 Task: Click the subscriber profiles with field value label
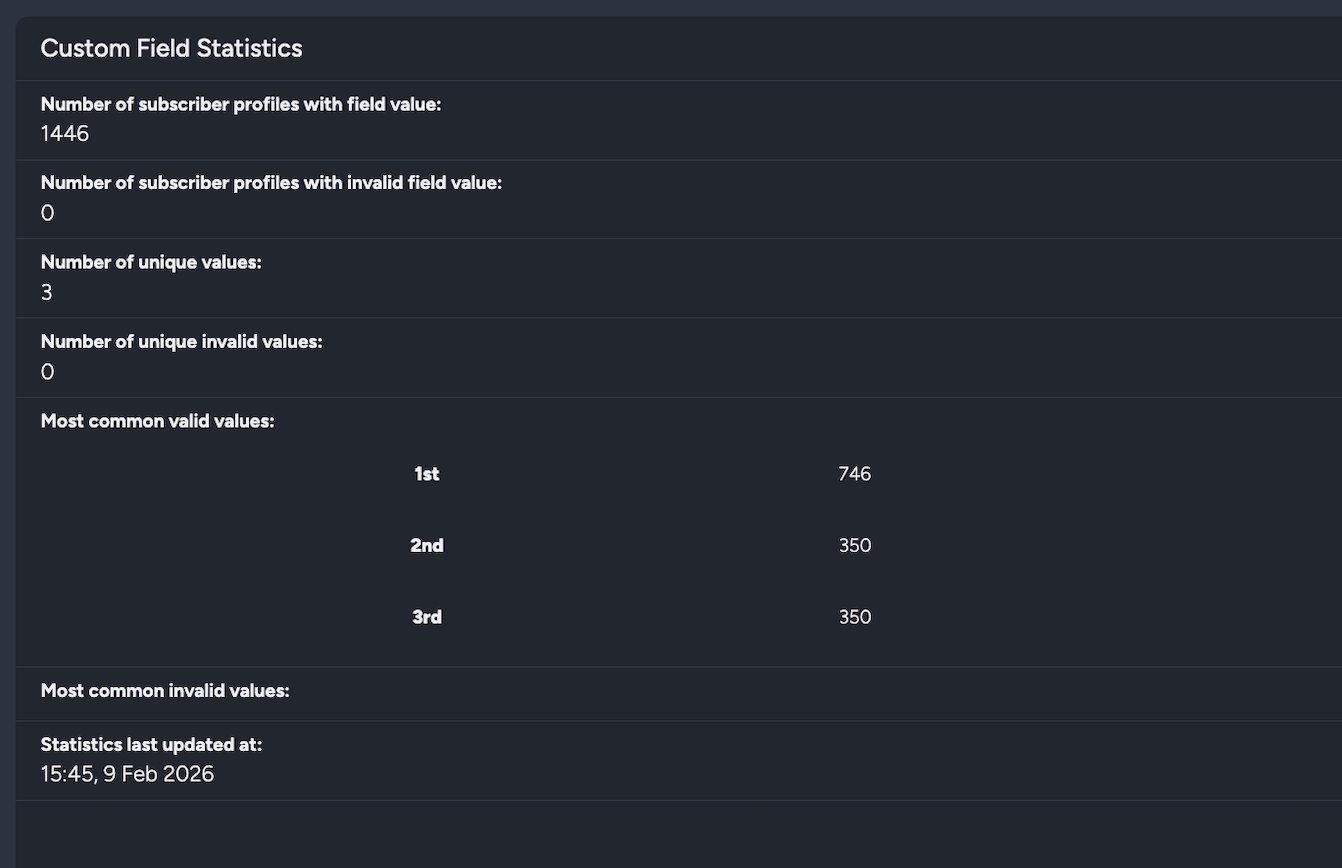[x=240, y=104]
